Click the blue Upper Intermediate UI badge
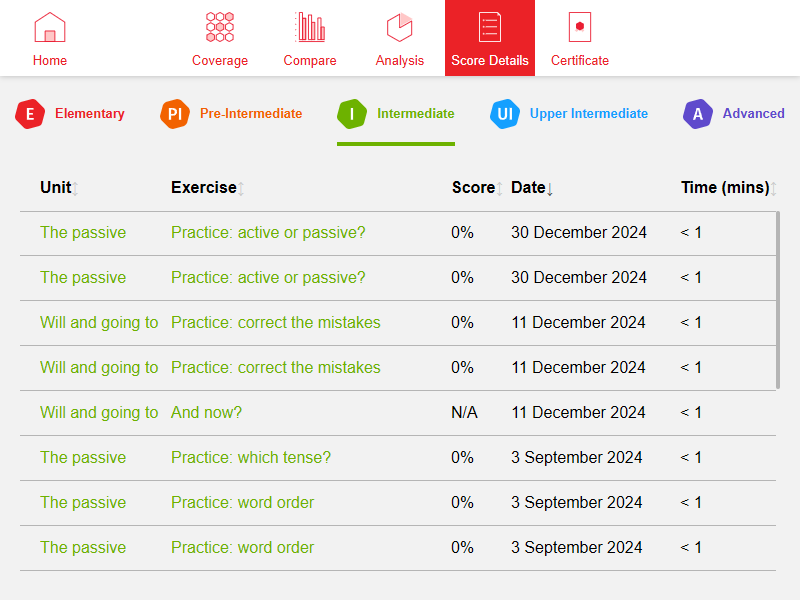Image resolution: width=800 pixels, height=600 pixels. click(x=505, y=114)
